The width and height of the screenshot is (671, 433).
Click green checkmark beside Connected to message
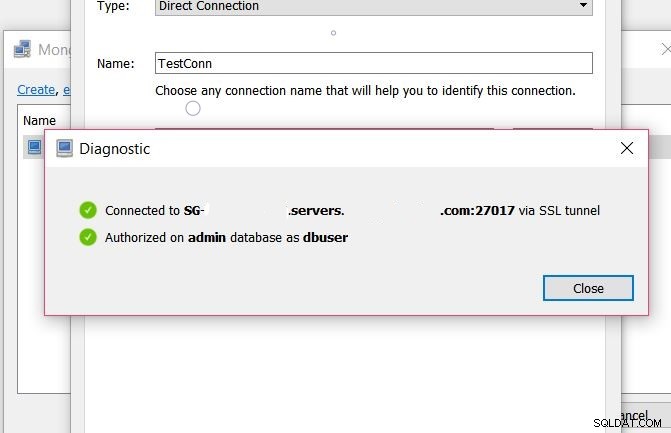[88, 210]
